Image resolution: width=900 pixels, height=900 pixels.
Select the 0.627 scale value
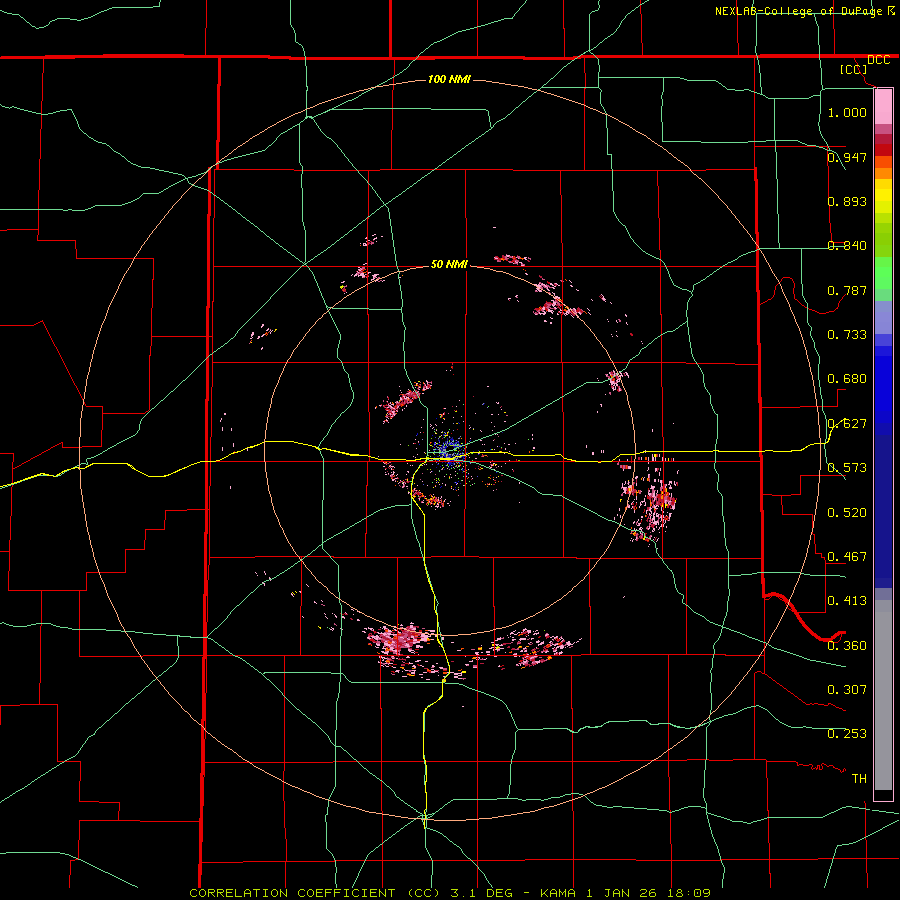coord(847,424)
